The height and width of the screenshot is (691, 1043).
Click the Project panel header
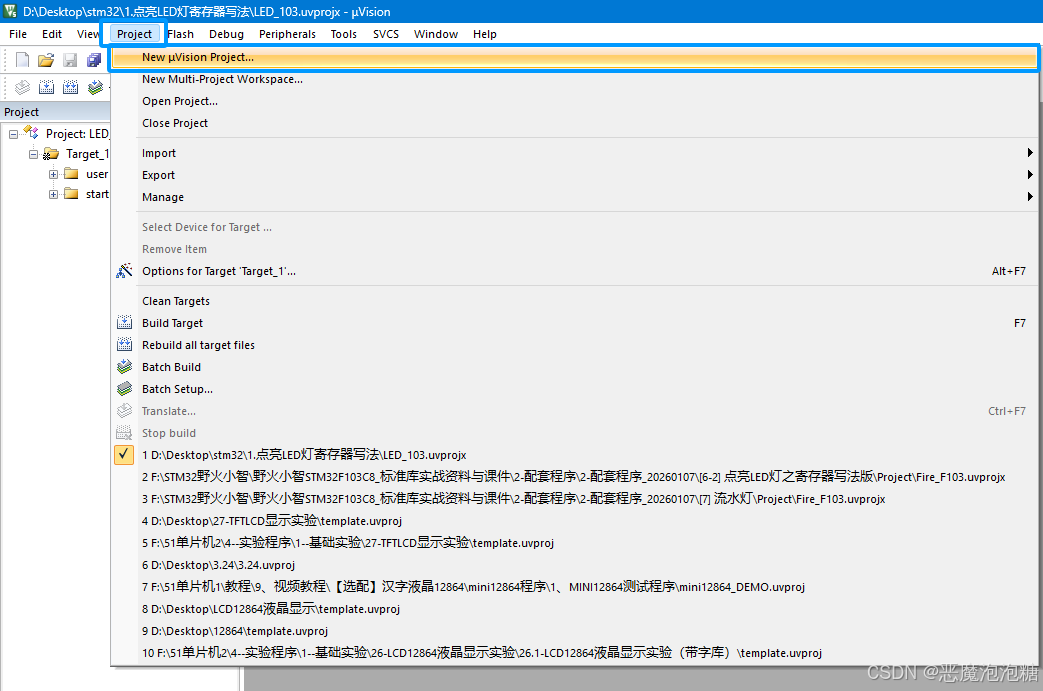pyautogui.click(x=55, y=112)
